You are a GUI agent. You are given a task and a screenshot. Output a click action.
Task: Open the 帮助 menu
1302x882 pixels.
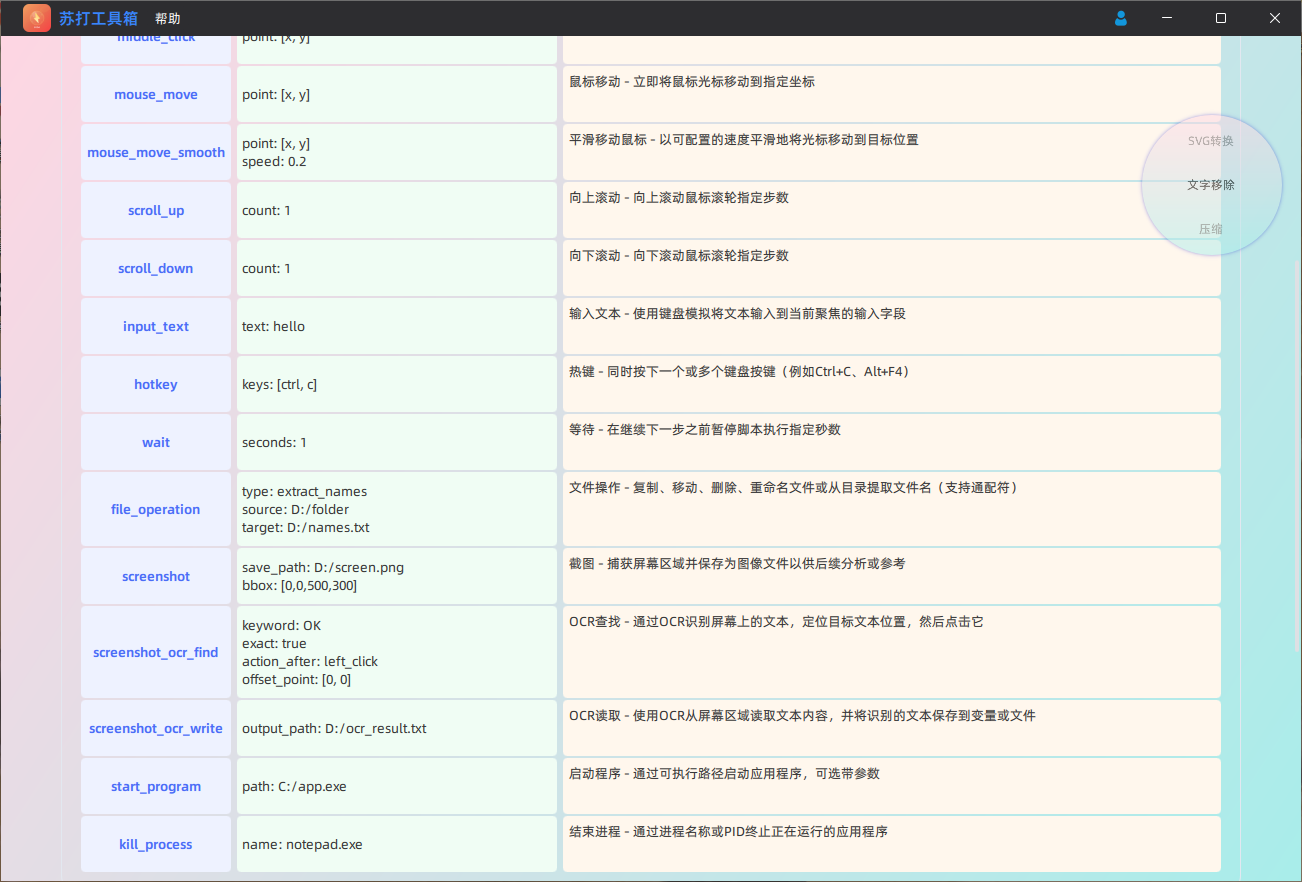point(168,19)
